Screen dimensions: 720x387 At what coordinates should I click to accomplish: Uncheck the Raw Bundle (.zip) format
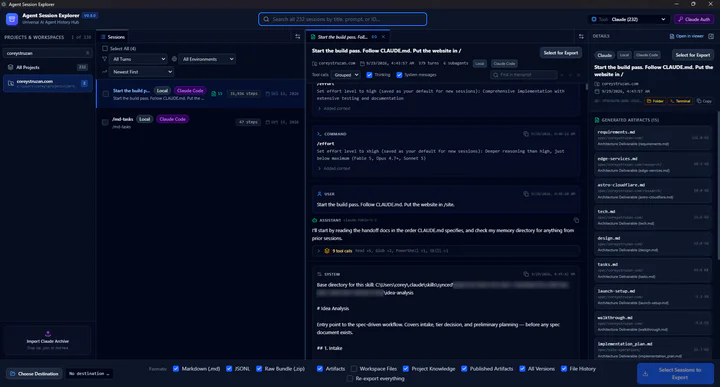tap(259, 369)
